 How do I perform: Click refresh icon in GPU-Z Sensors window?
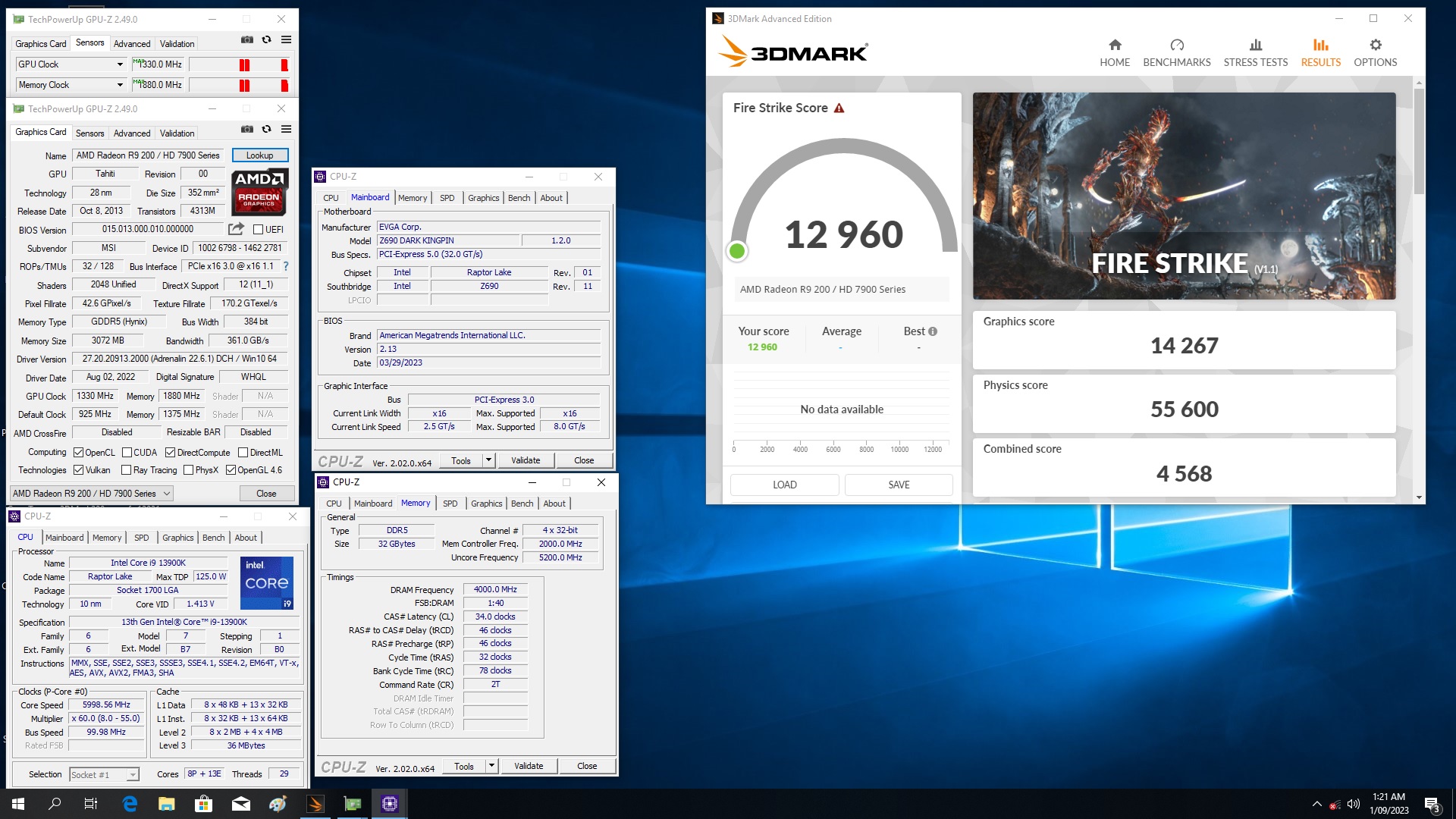266,39
